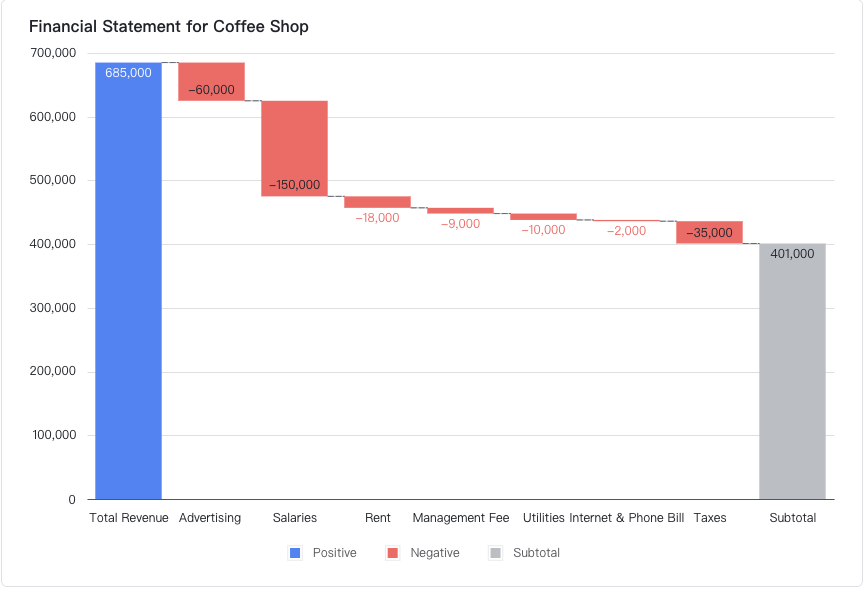Click the 401,000 data label

[x=792, y=254]
